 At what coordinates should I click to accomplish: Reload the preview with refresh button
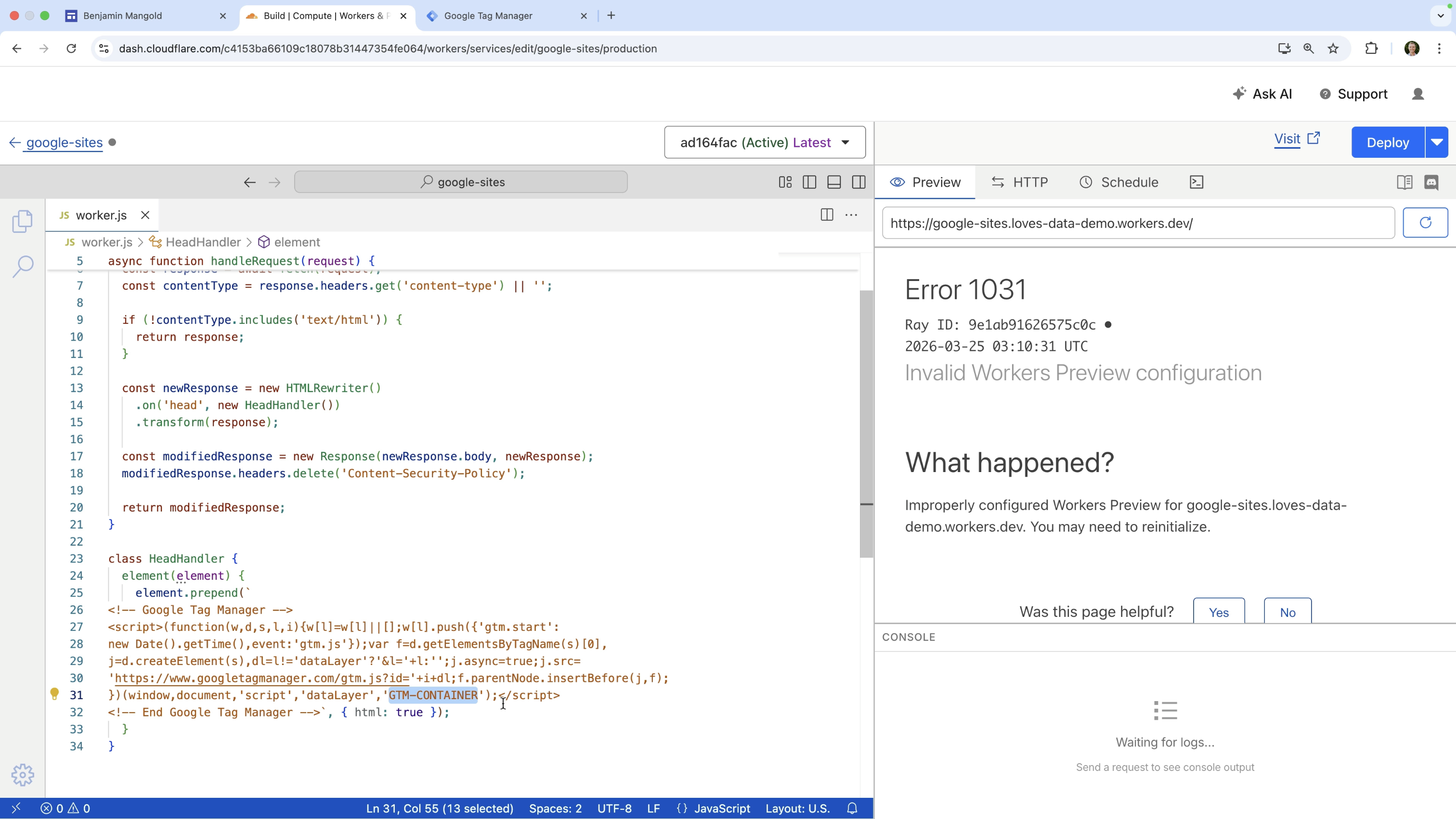(x=1426, y=222)
